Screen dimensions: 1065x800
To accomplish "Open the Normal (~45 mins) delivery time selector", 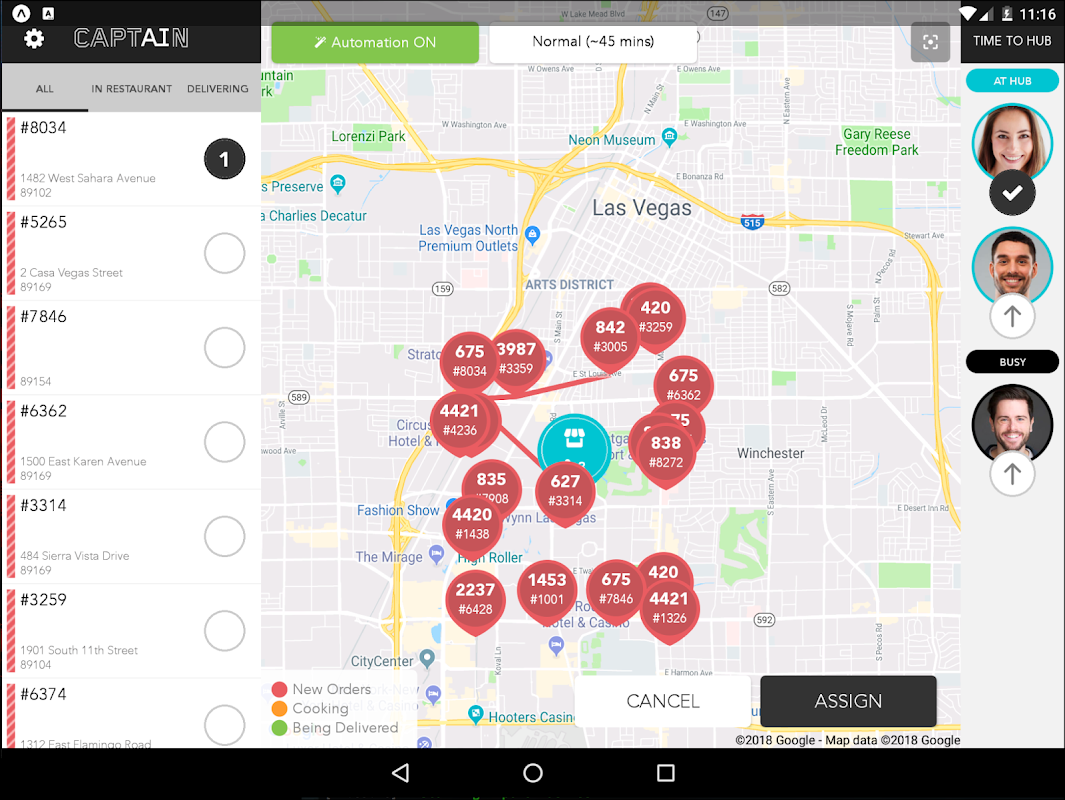I will pos(593,42).
